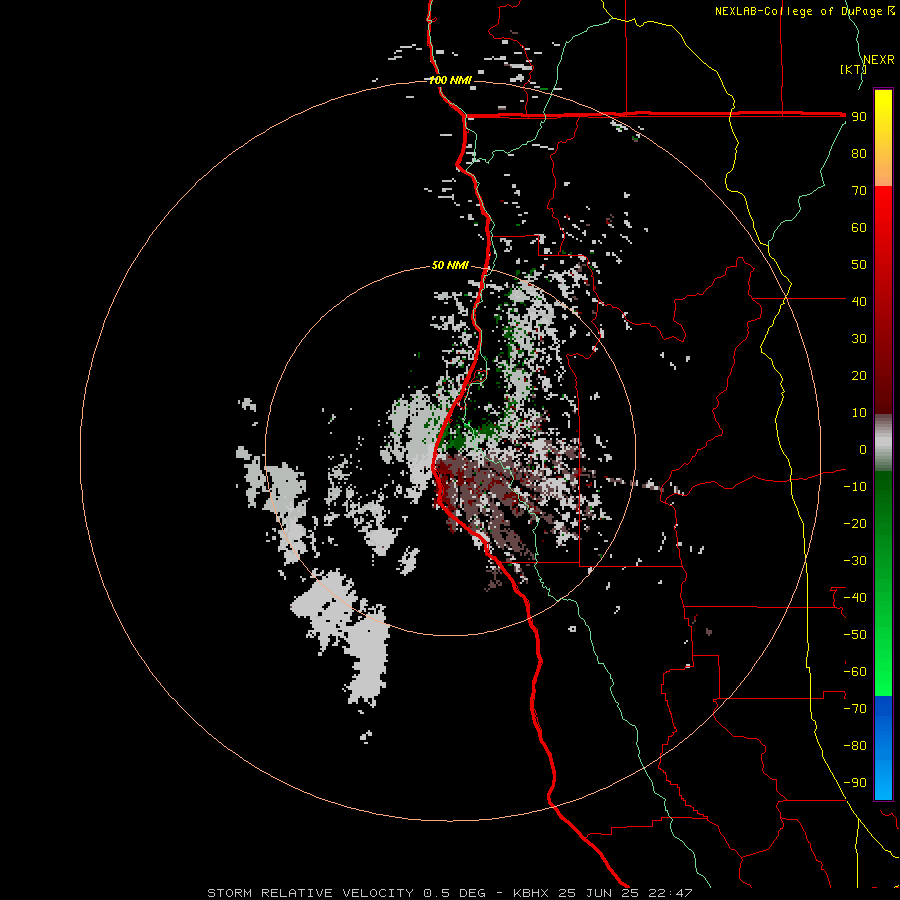Click the 30 value on the velocity scale
This screenshot has height=900, width=900.
coord(859,339)
